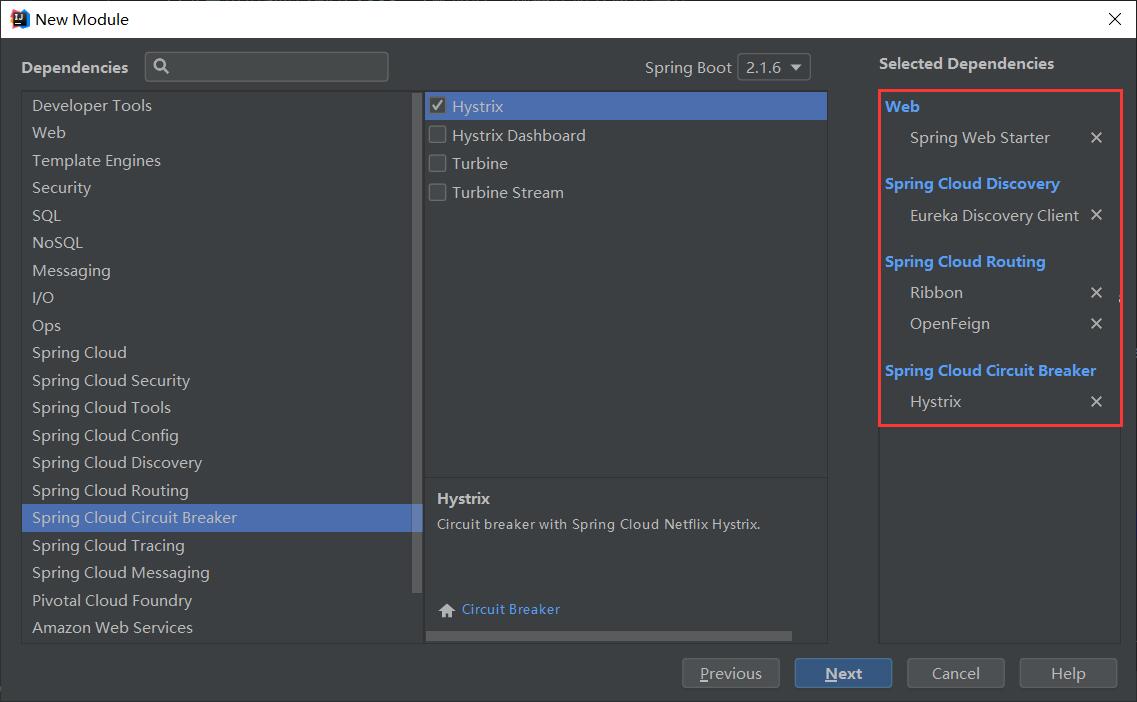The width and height of the screenshot is (1137, 702).
Task: Click the Next button
Action: tap(843, 674)
